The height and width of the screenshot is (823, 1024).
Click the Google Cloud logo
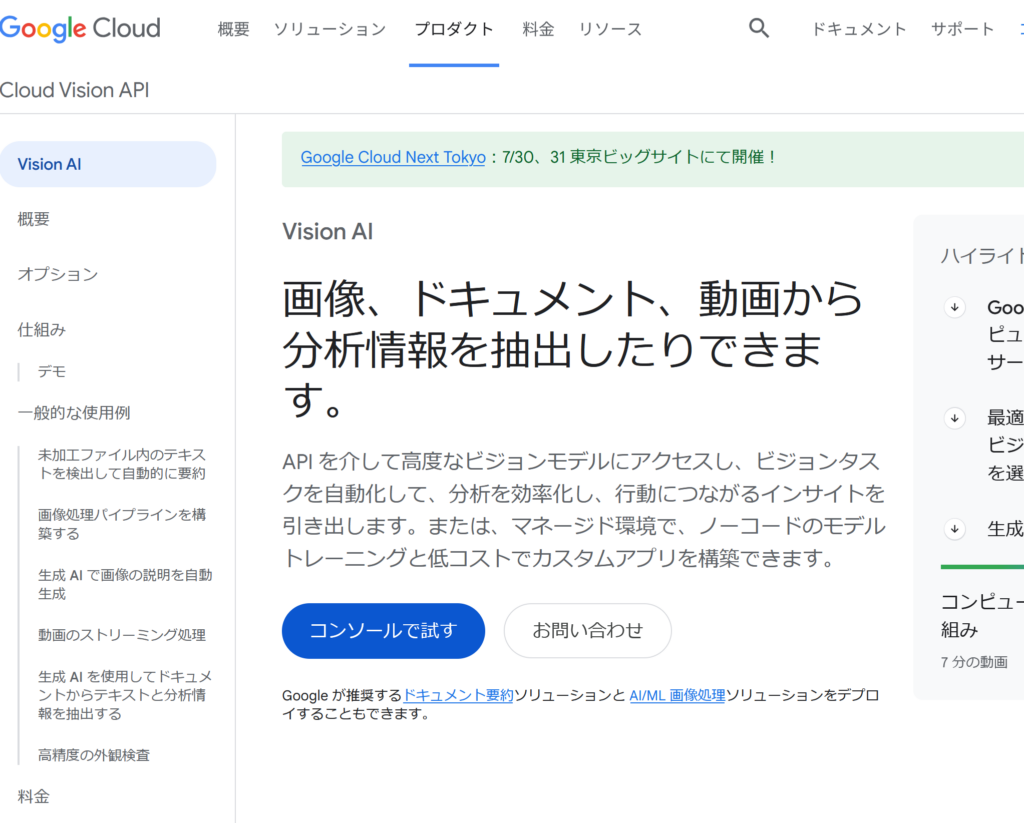point(80,29)
